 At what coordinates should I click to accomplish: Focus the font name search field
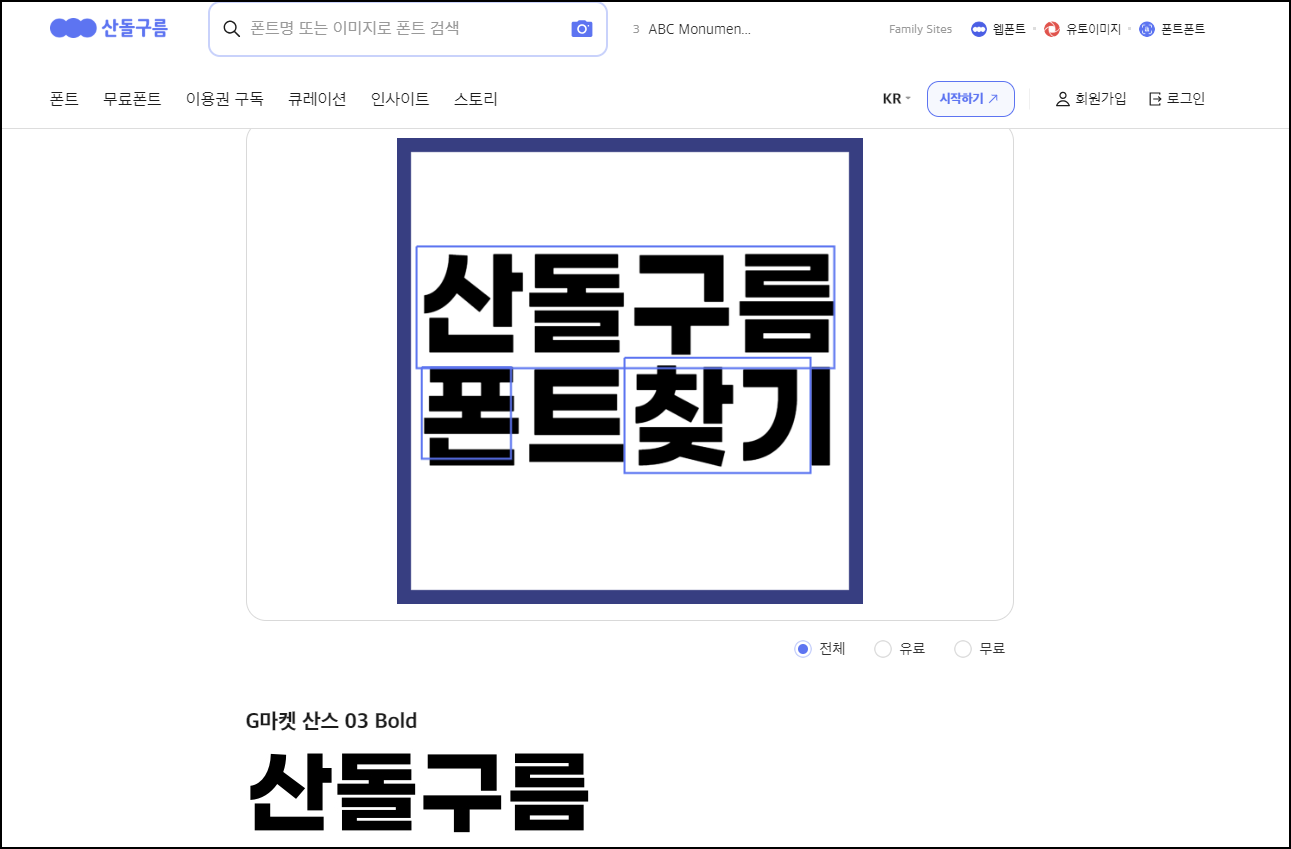click(x=408, y=29)
